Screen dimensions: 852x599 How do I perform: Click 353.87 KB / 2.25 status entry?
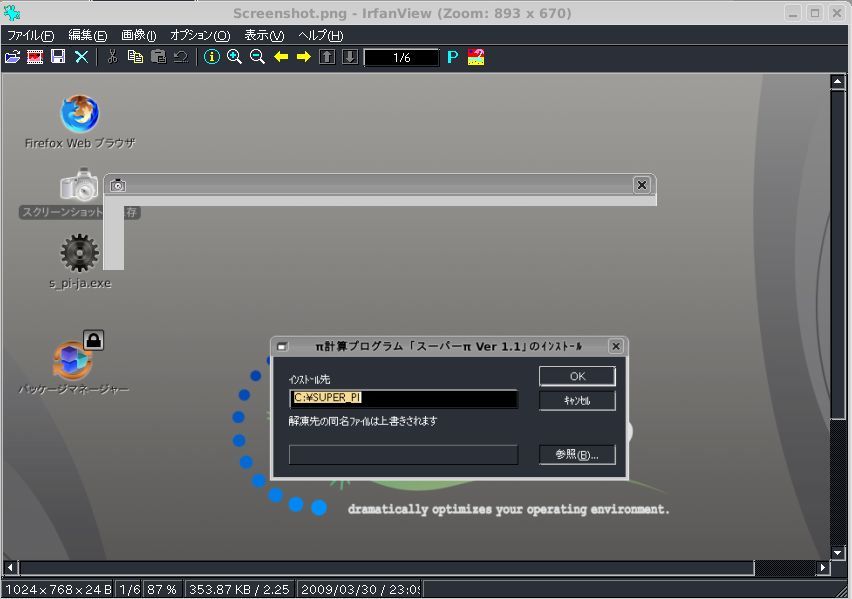(240, 590)
